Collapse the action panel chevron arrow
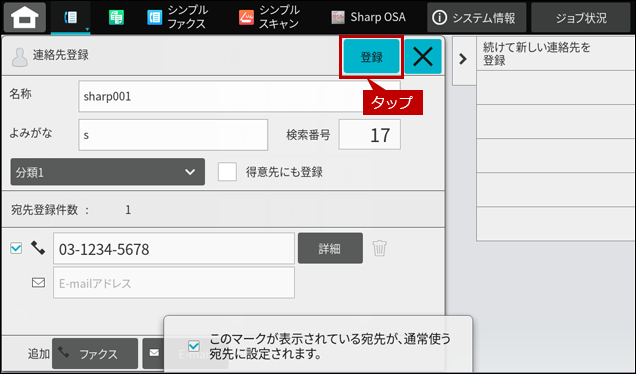Screen dimensions: 636x374 (463, 59)
